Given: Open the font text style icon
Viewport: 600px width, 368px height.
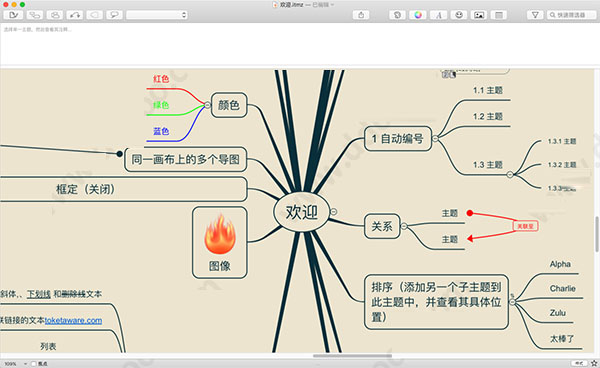Looking at the screenshot, I should [x=439, y=15].
